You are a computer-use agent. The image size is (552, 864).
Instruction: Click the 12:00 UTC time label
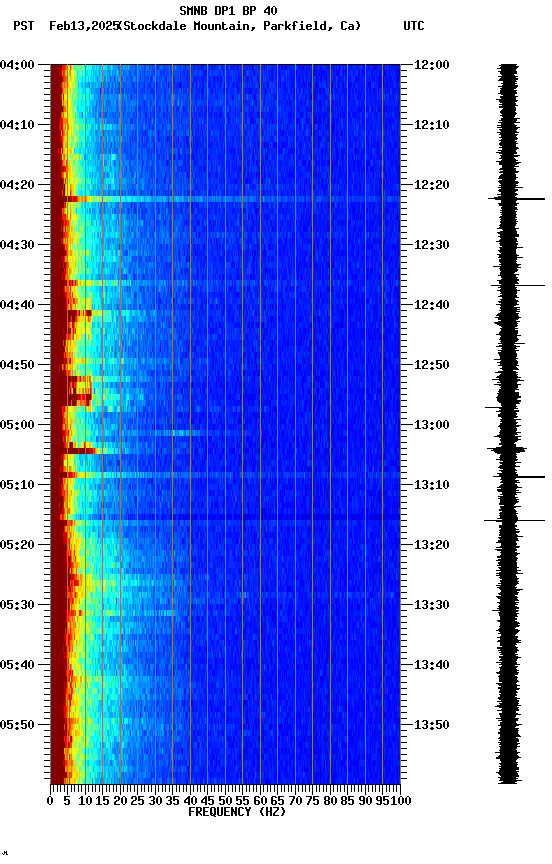click(x=431, y=65)
